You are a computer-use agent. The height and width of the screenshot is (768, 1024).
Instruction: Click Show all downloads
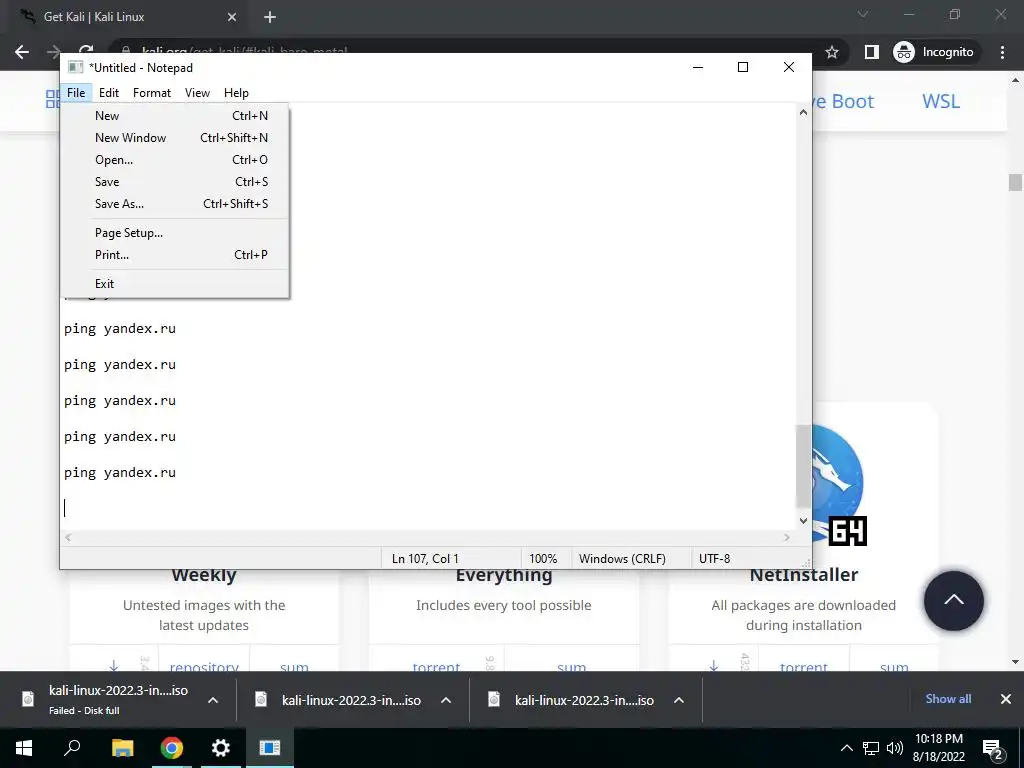click(948, 699)
